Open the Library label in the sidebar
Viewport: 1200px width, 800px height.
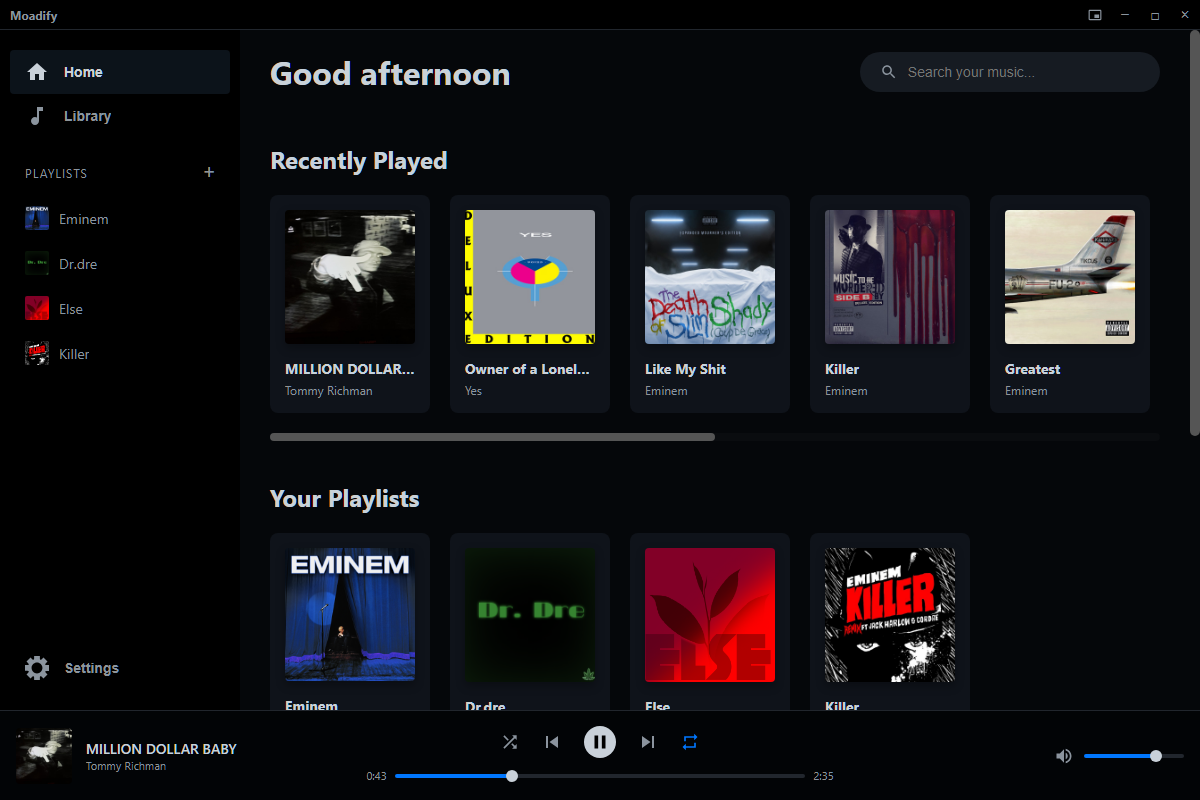pos(87,116)
